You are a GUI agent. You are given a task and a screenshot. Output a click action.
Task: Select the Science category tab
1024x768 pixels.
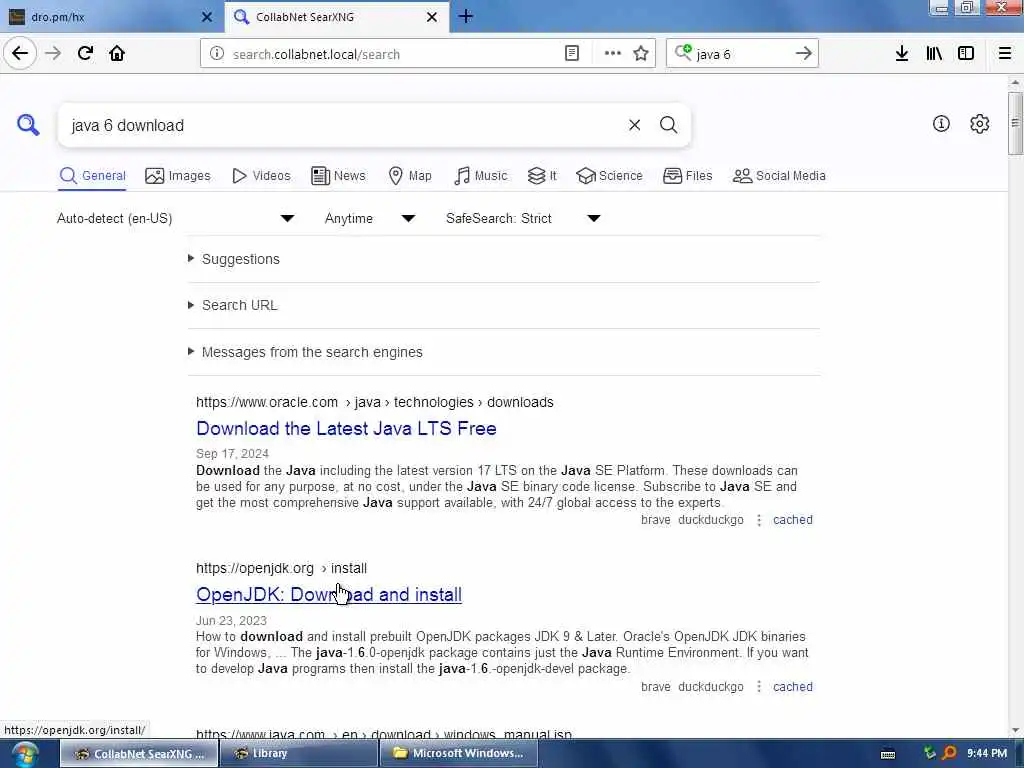609,176
